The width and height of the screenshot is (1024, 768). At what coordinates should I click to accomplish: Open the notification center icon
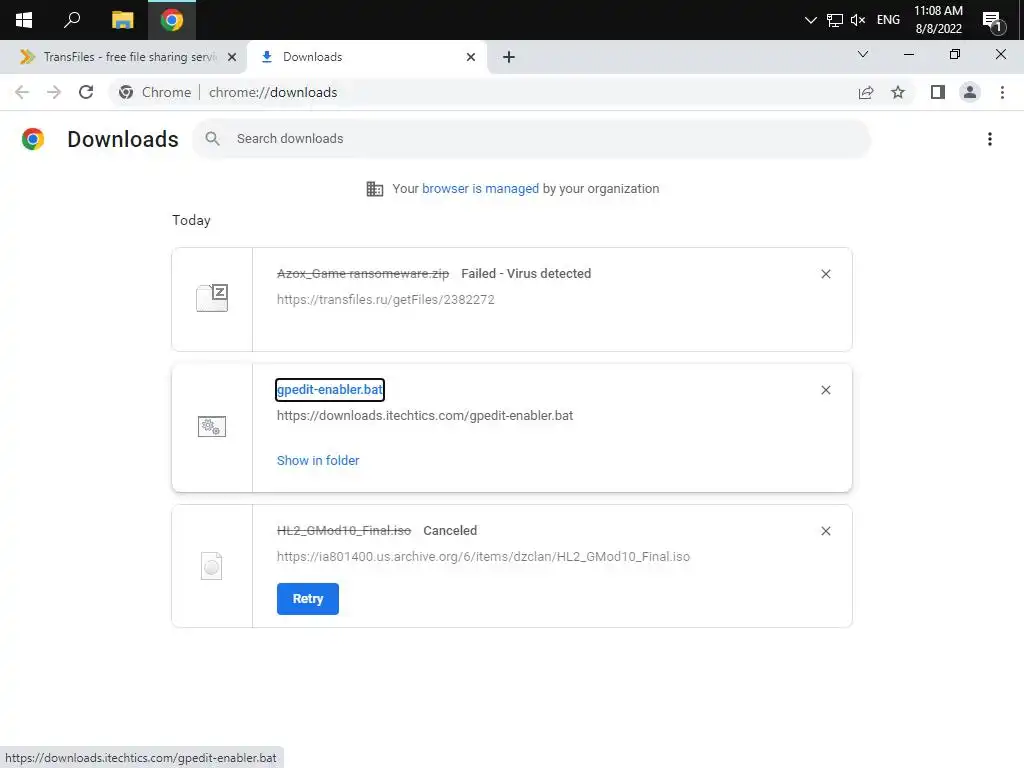pos(993,21)
